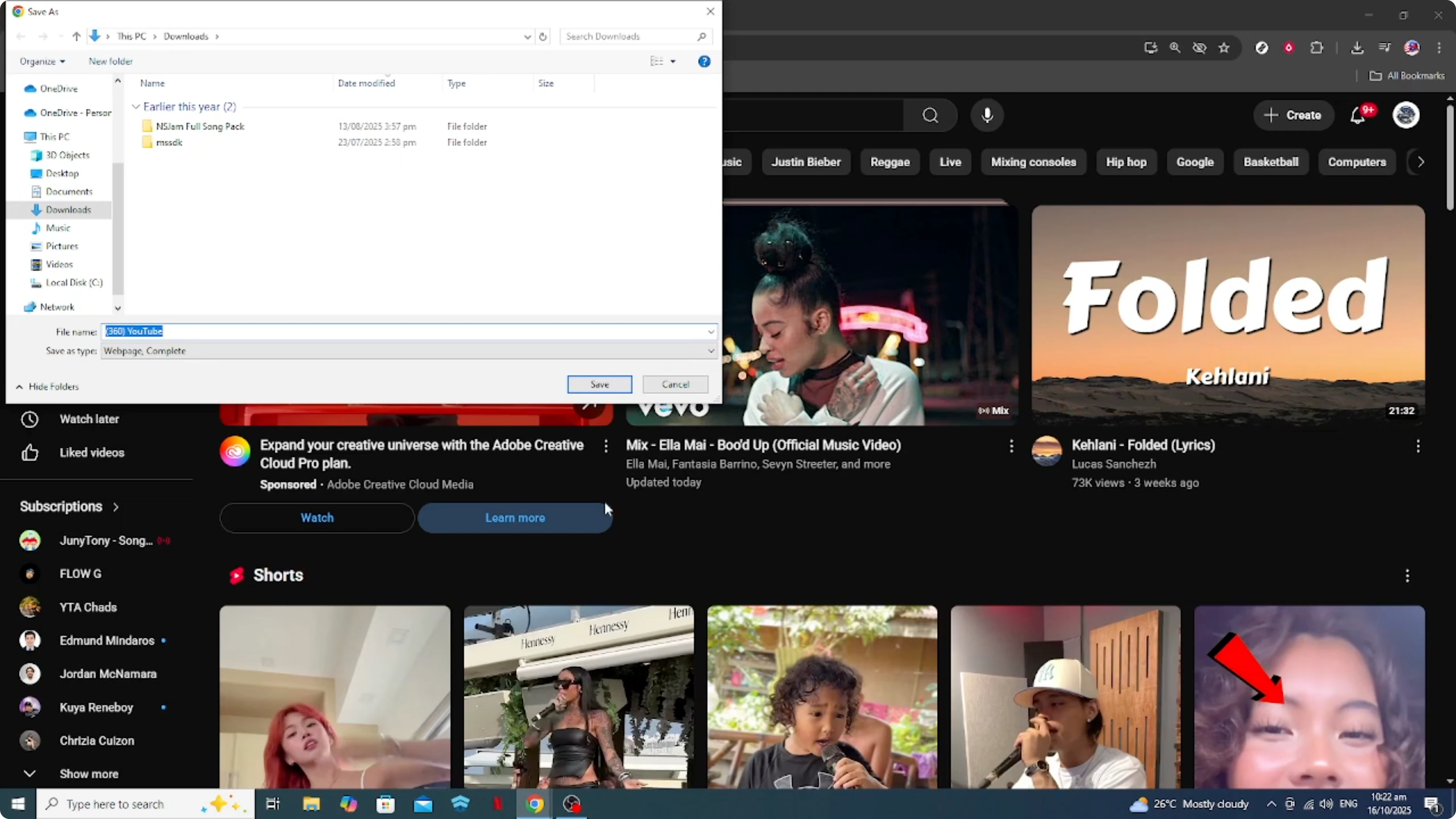Click the Help question-mark icon in Save dialog
Viewport: 1456px width, 819px height.
(704, 61)
